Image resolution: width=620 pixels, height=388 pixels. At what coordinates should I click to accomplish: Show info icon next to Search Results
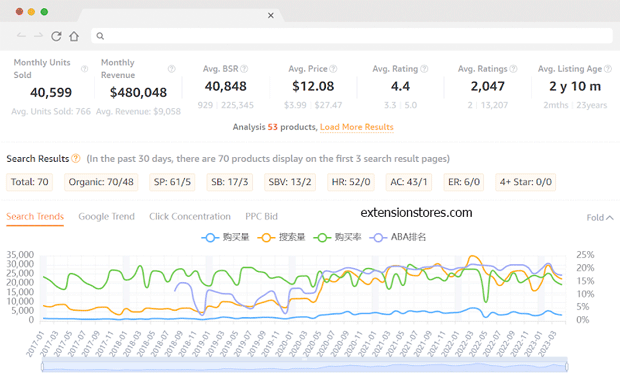(x=76, y=159)
